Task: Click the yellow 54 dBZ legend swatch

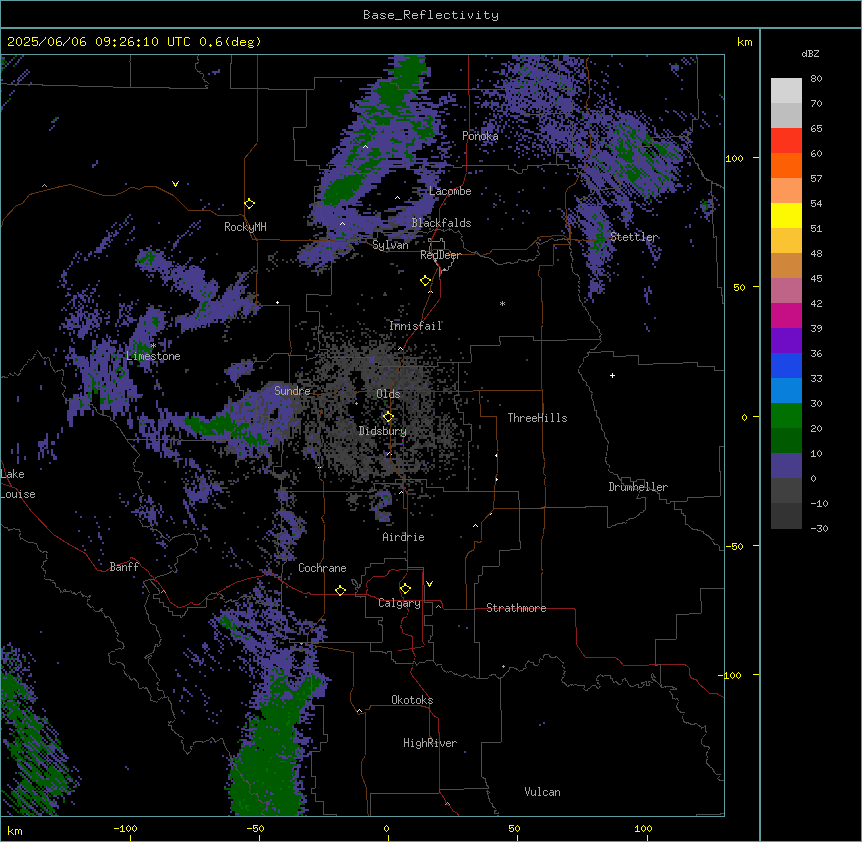Action: tap(786, 215)
